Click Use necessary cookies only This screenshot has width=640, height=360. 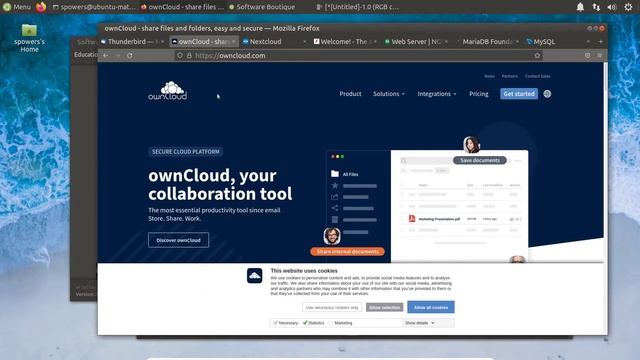(332, 307)
